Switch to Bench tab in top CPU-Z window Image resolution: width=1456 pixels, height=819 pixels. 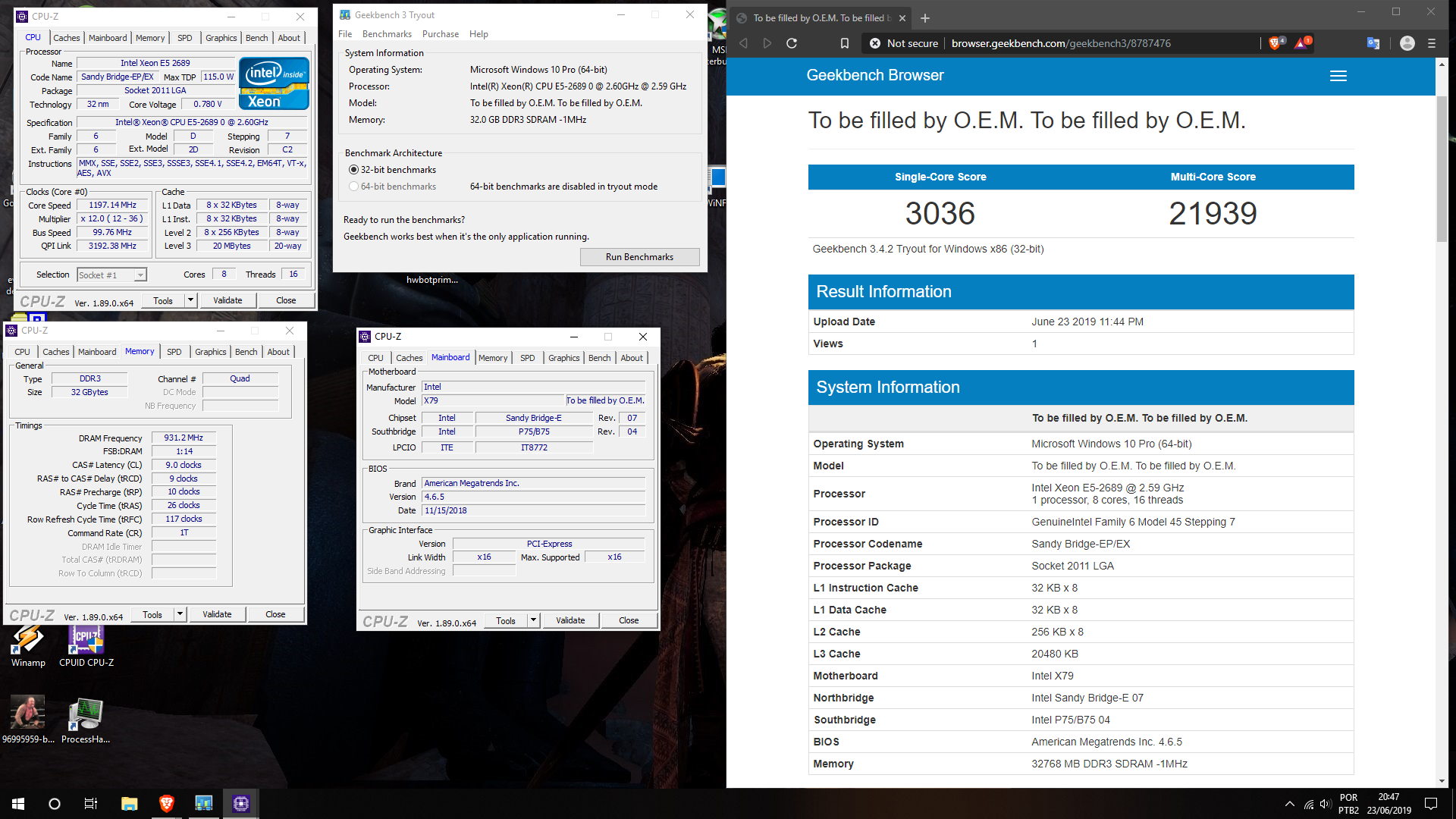click(x=256, y=38)
